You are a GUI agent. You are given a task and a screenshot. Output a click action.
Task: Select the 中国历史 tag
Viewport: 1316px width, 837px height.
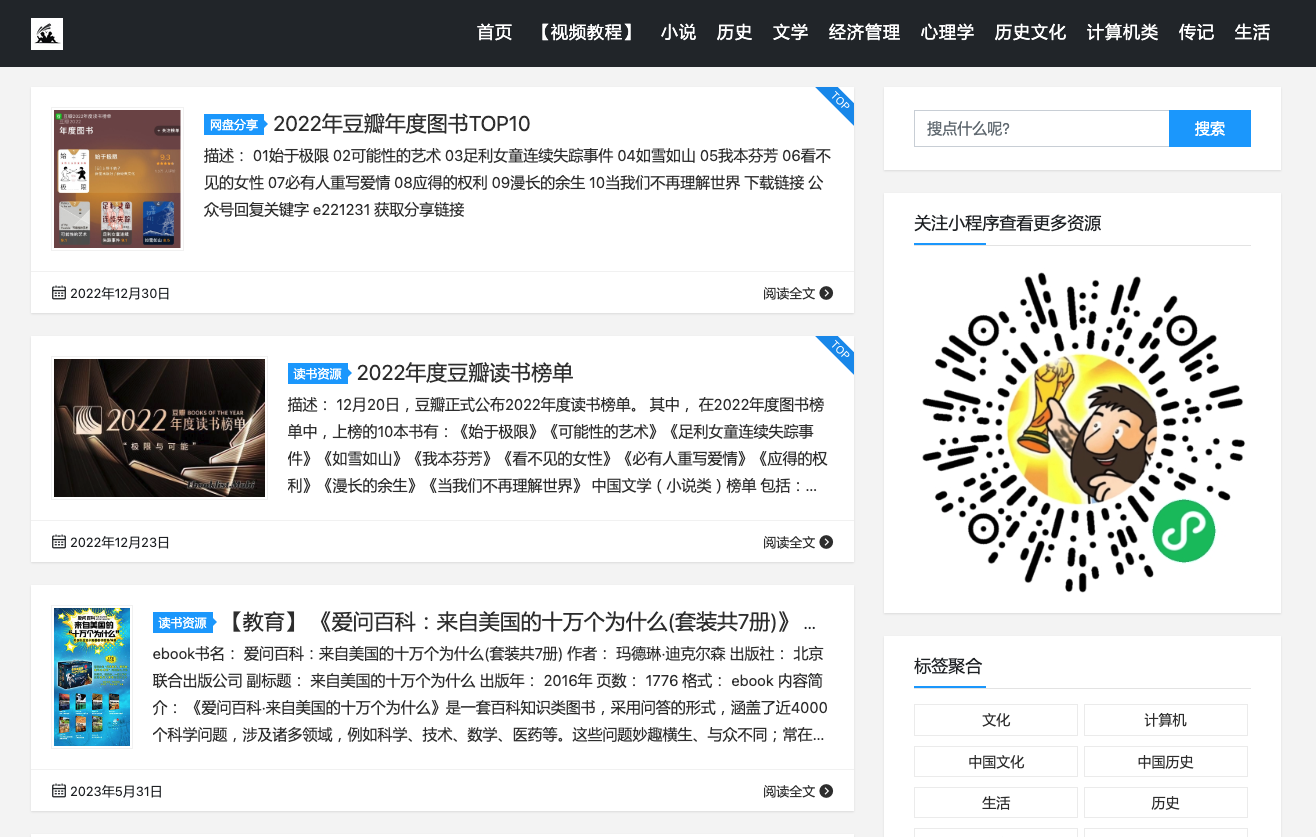pos(1166,762)
